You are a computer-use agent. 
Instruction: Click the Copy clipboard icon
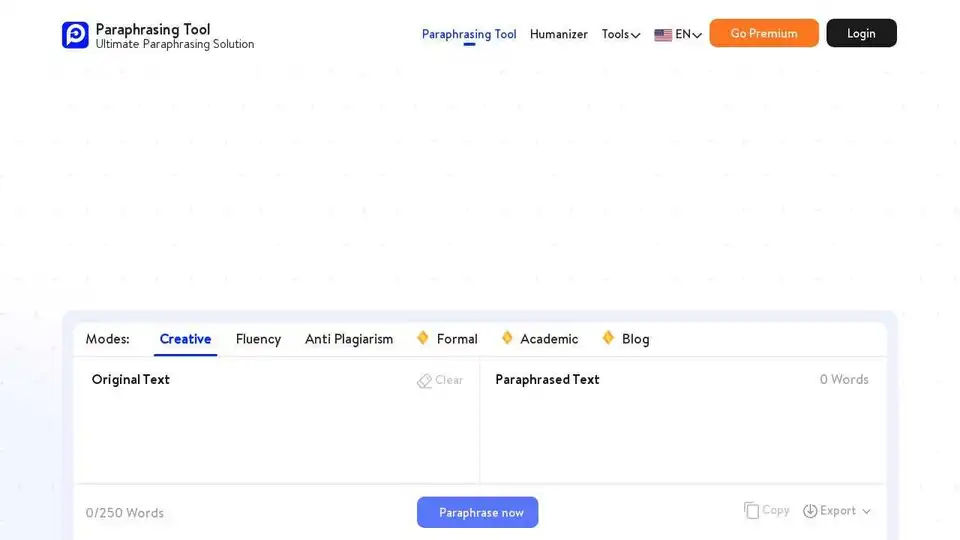point(751,510)
